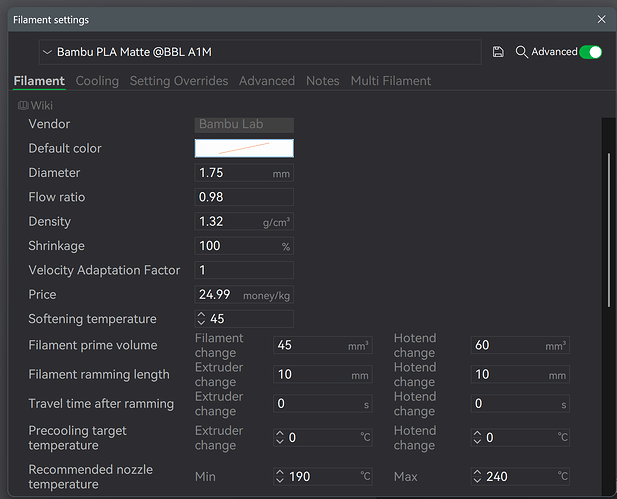
Task: Click Travel time after ramming extruder field
Action: tap(323, 403)
